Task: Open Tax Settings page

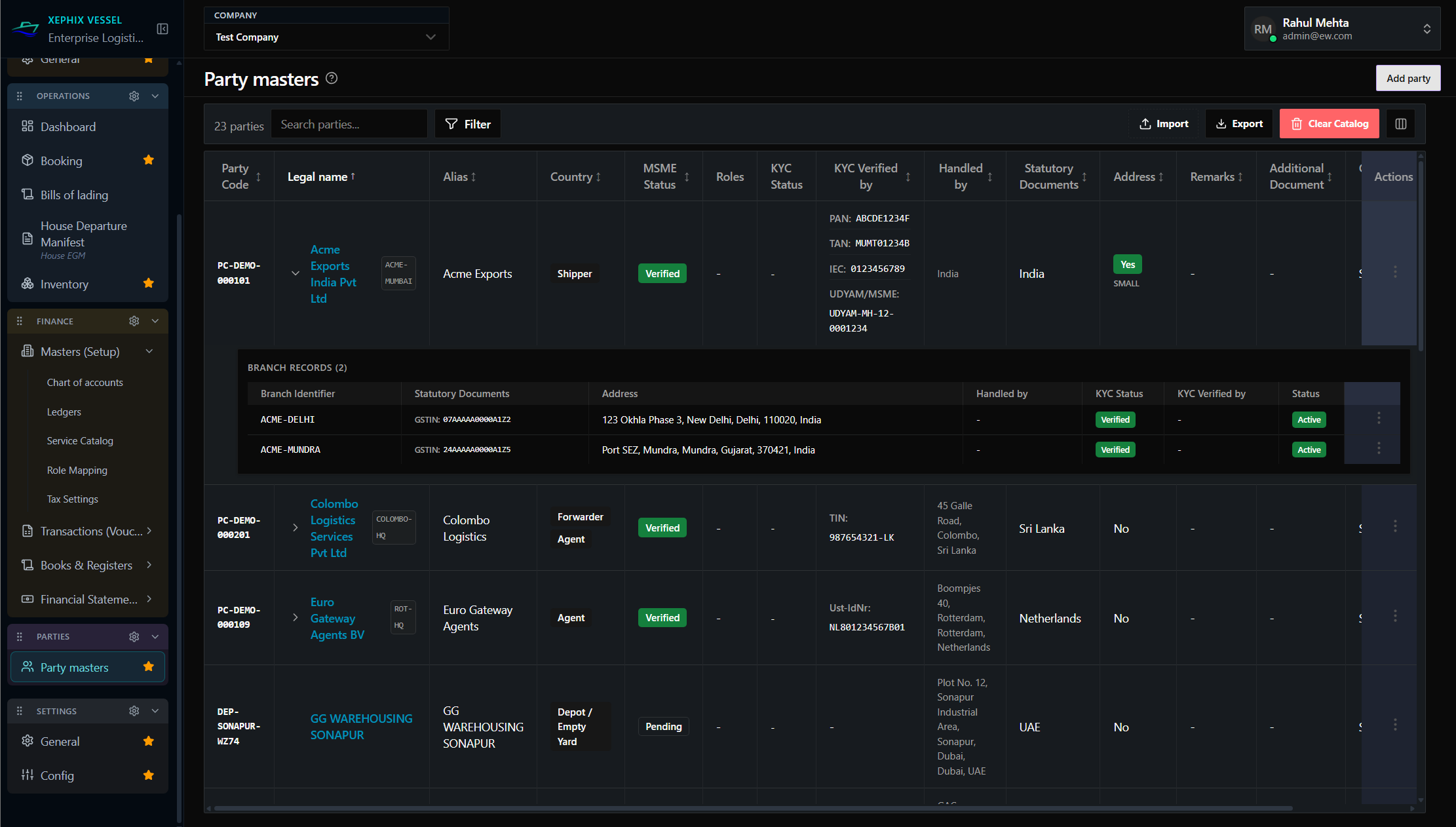Action: click(x=73, y=499)
